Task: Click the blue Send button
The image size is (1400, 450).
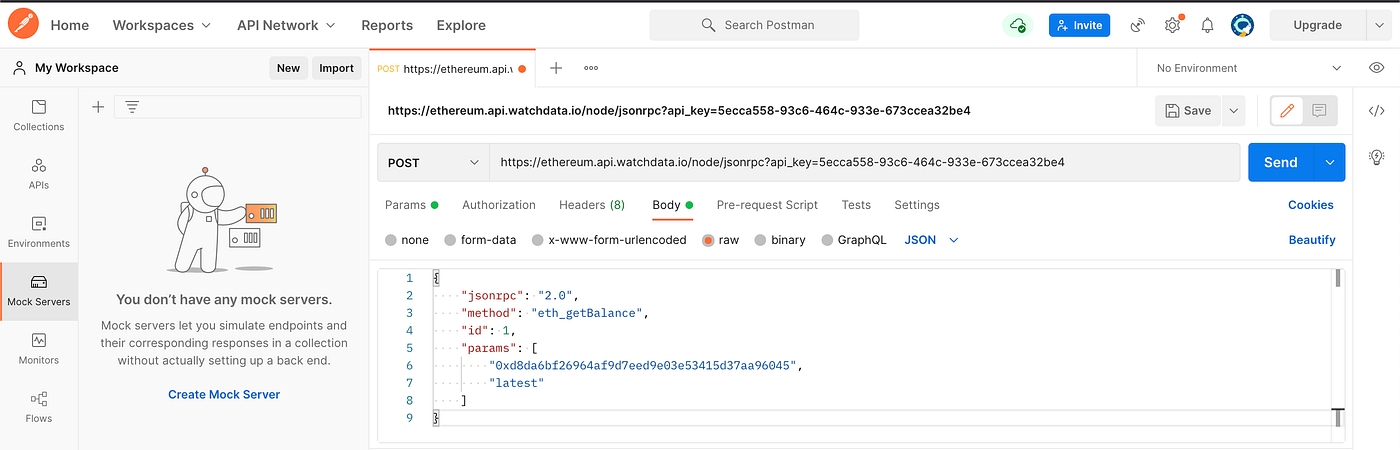Action: (x=1280, y=162)
